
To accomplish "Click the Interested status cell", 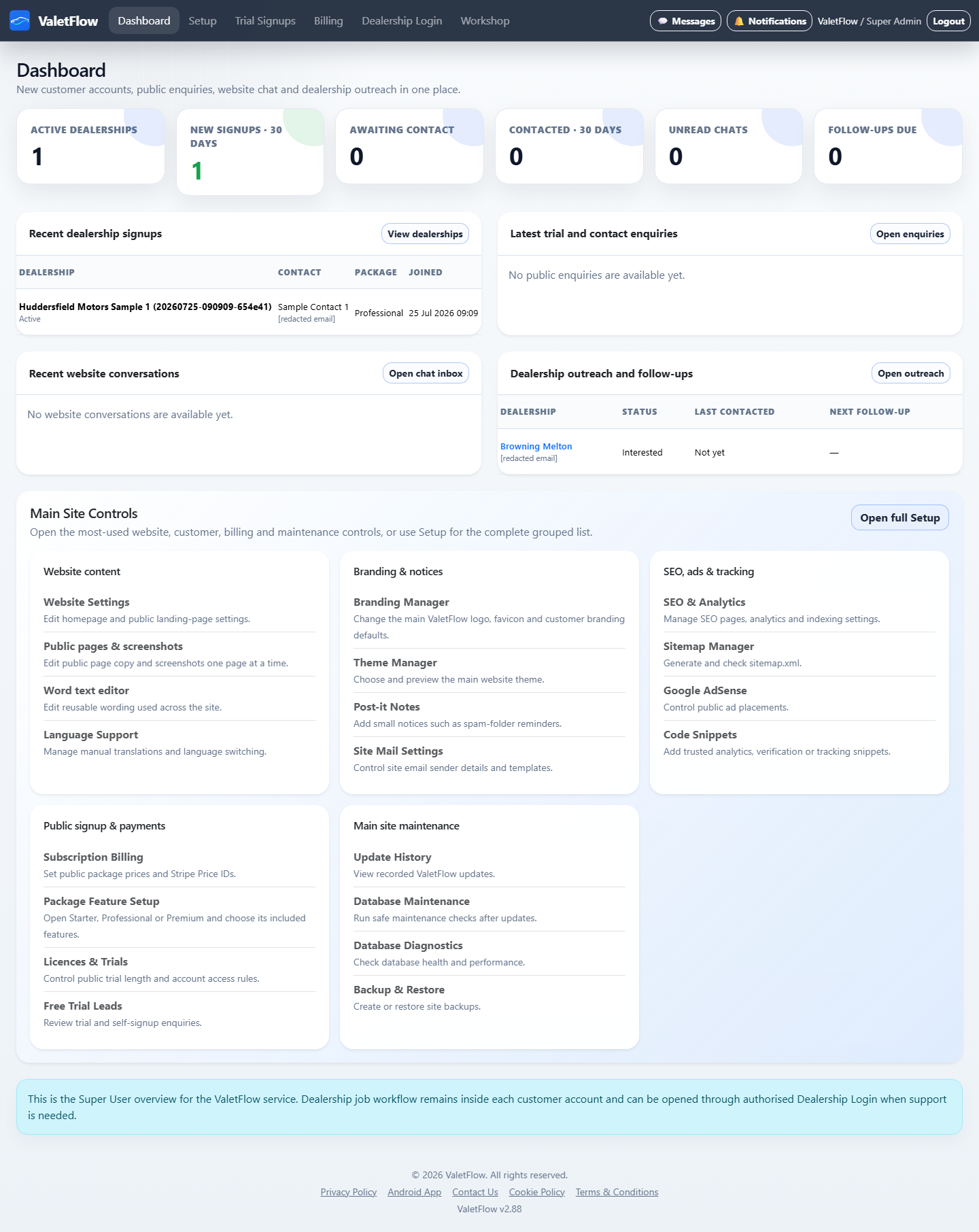I will point(642,453).
